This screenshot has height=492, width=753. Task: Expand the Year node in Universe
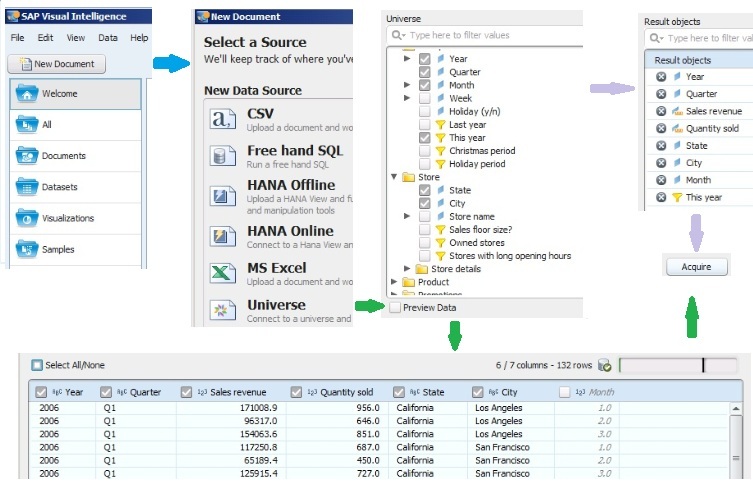pos(407,59)
